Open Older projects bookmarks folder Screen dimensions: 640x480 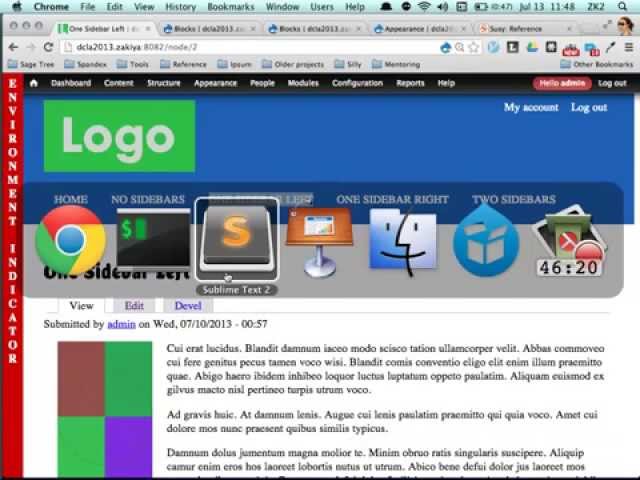[x=293, y=64]
